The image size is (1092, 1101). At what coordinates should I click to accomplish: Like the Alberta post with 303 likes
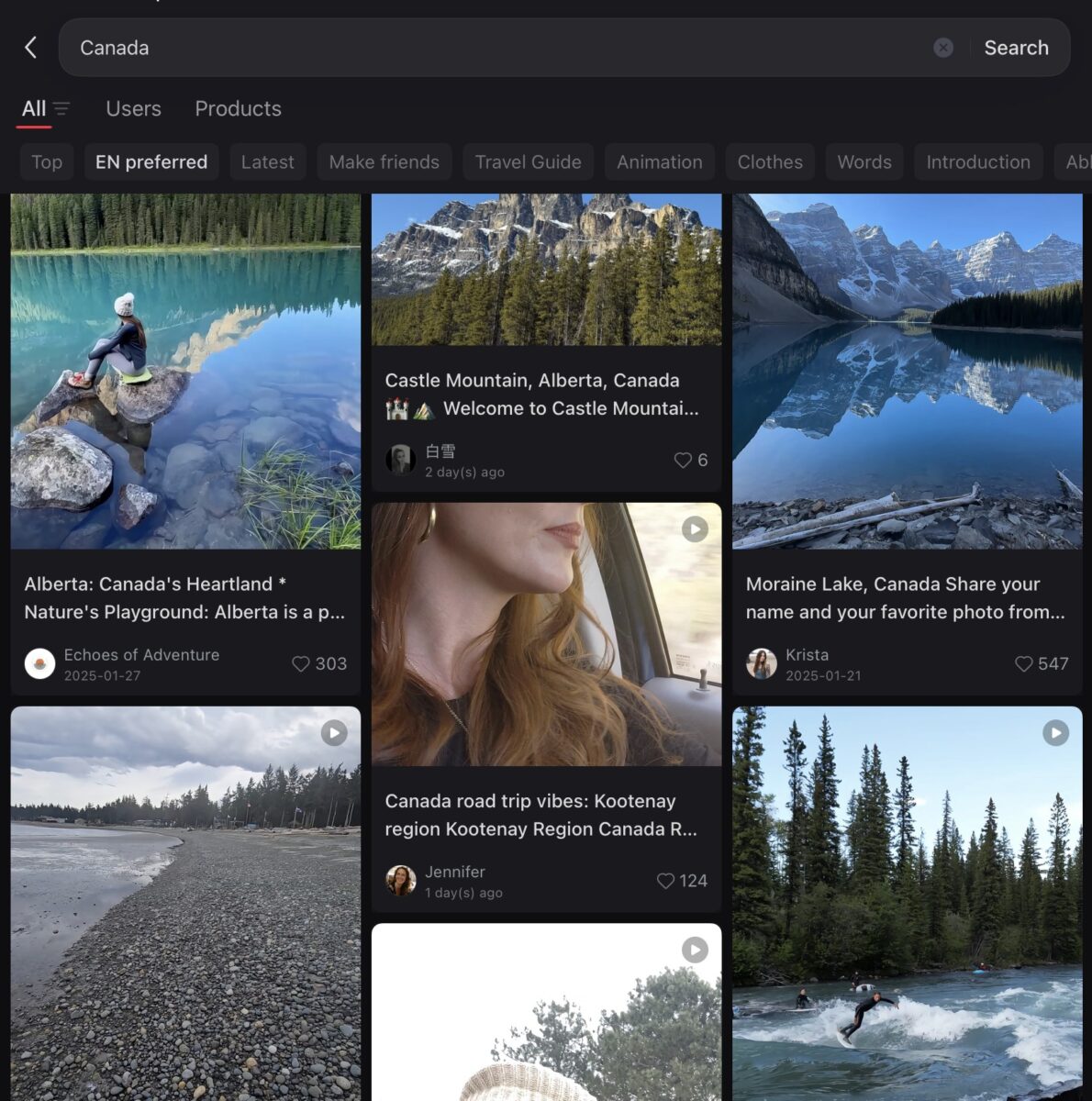coord(301,663)
